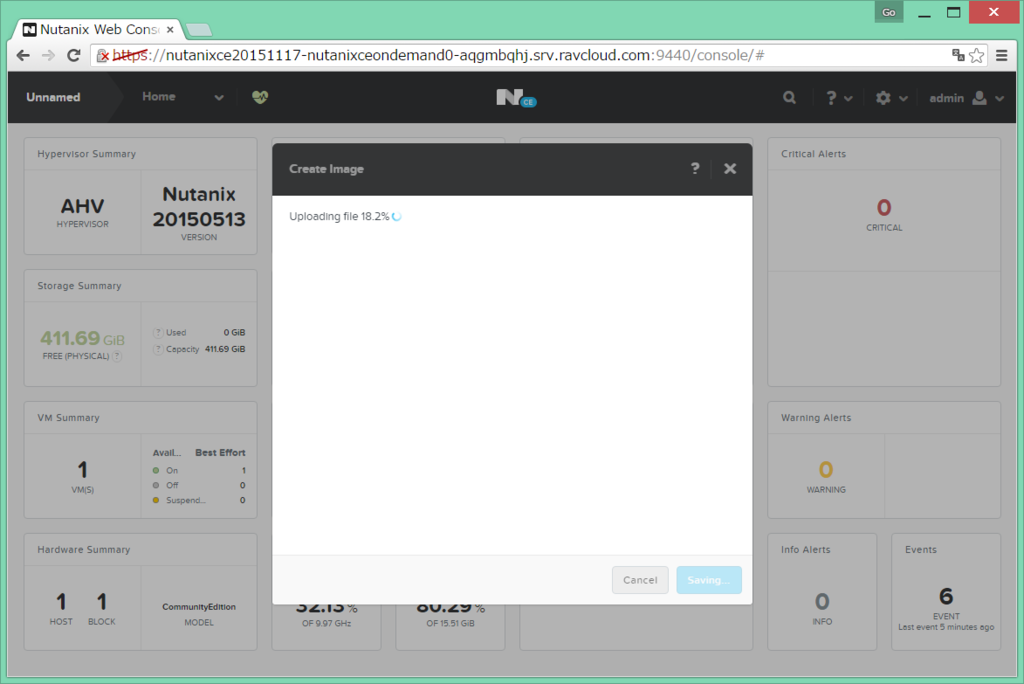The width and height of the screenshot is (1024, 684).
Task: Click the help icon beside Used storage
Action: [x=158, y=333]
